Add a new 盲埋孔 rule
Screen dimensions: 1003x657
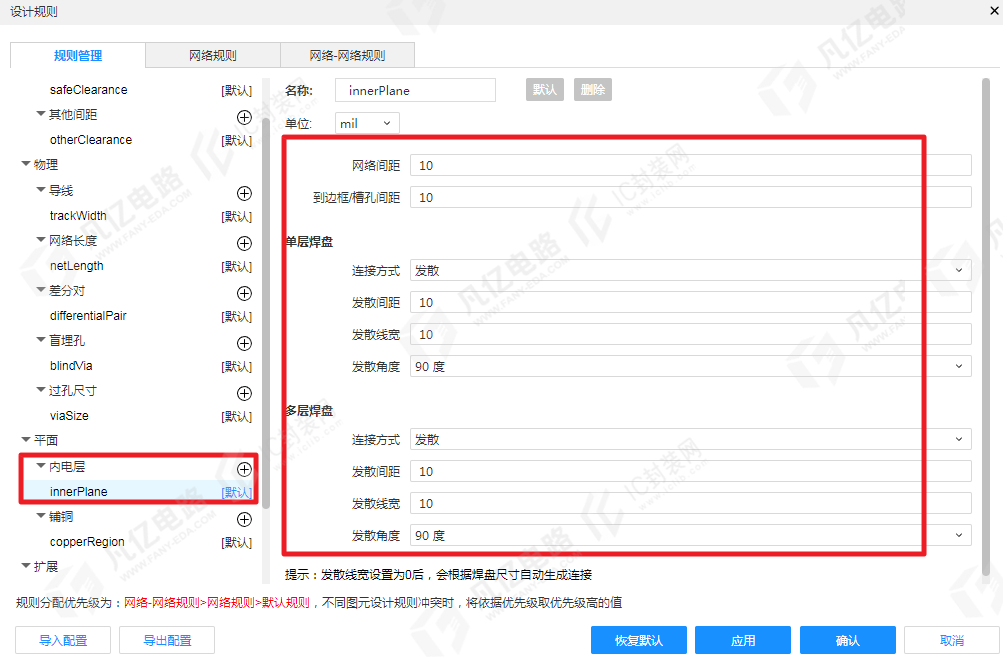[x=244, y=343]
